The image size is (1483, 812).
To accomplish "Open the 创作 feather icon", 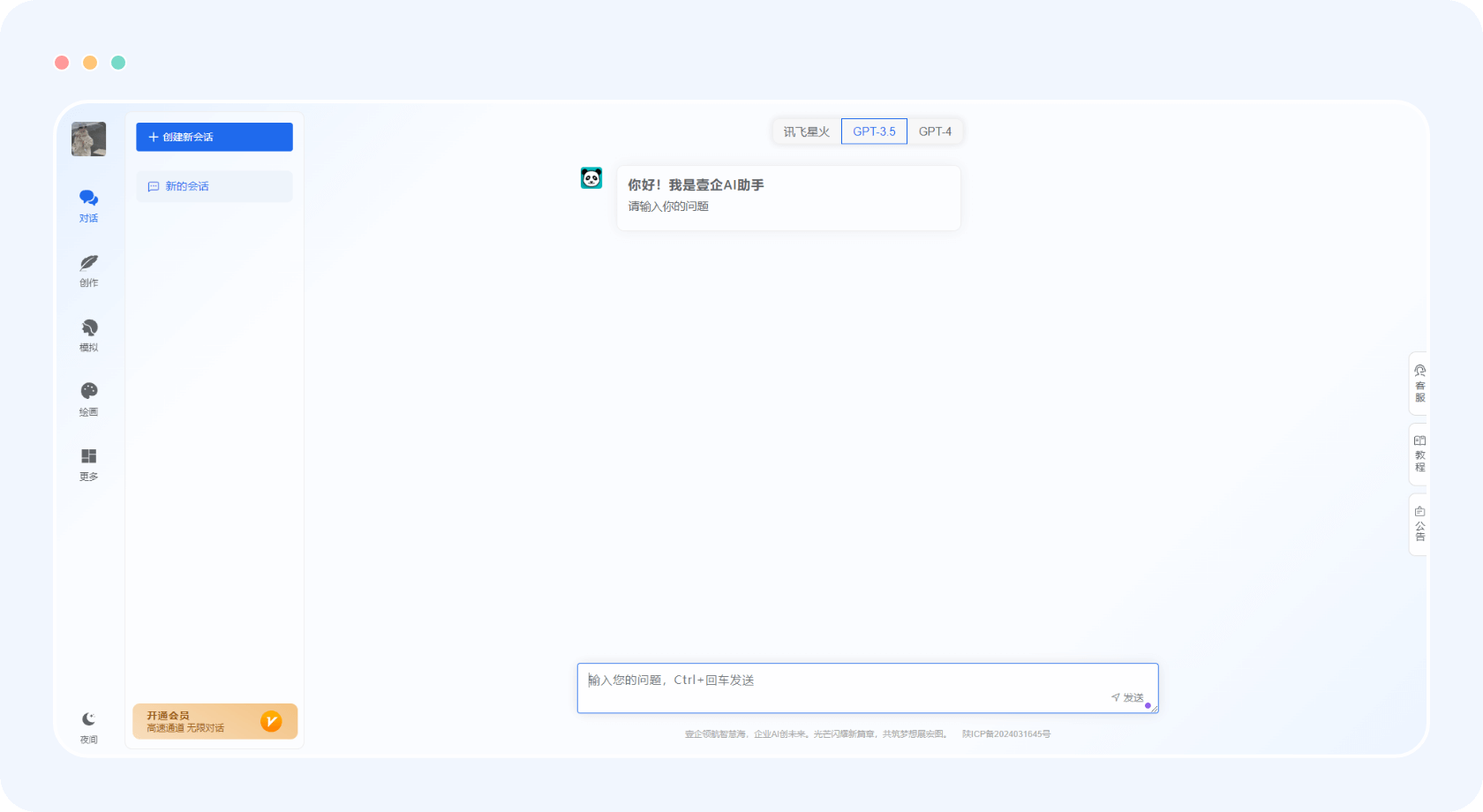I will 88,263.
